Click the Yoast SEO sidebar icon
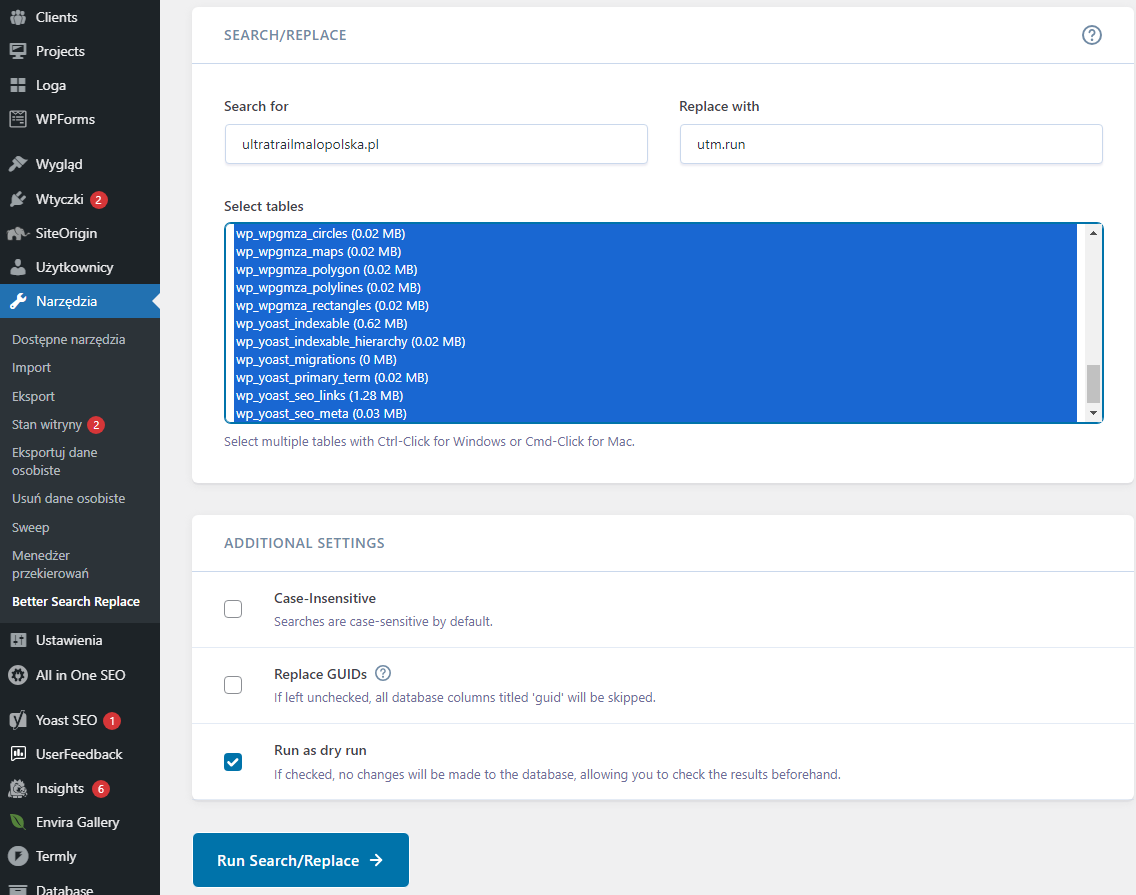This screenshot has width=1136, height=895. coord(18,720)
